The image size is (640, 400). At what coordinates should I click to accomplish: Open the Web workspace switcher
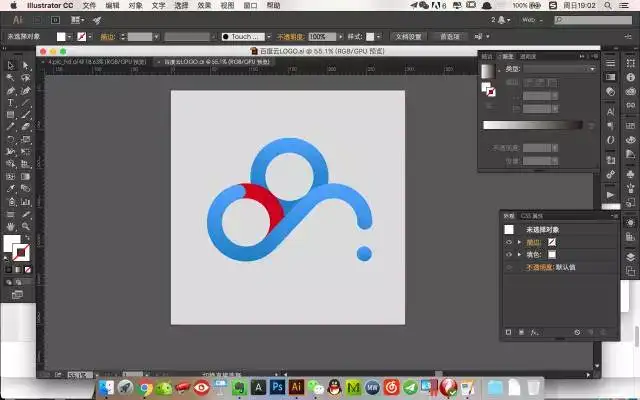pos(533,20)
